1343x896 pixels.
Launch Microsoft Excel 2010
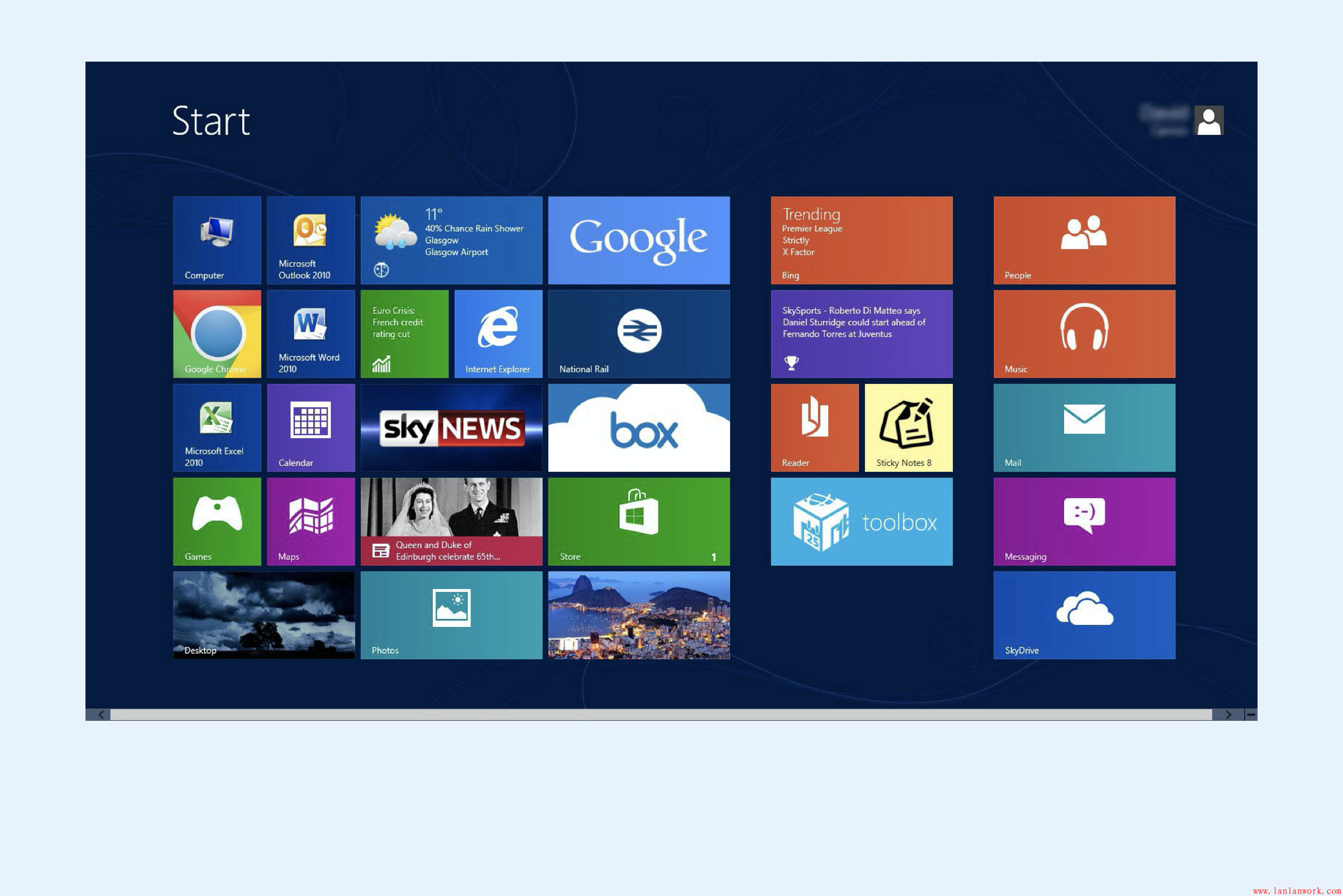click(x=217, y=427)
